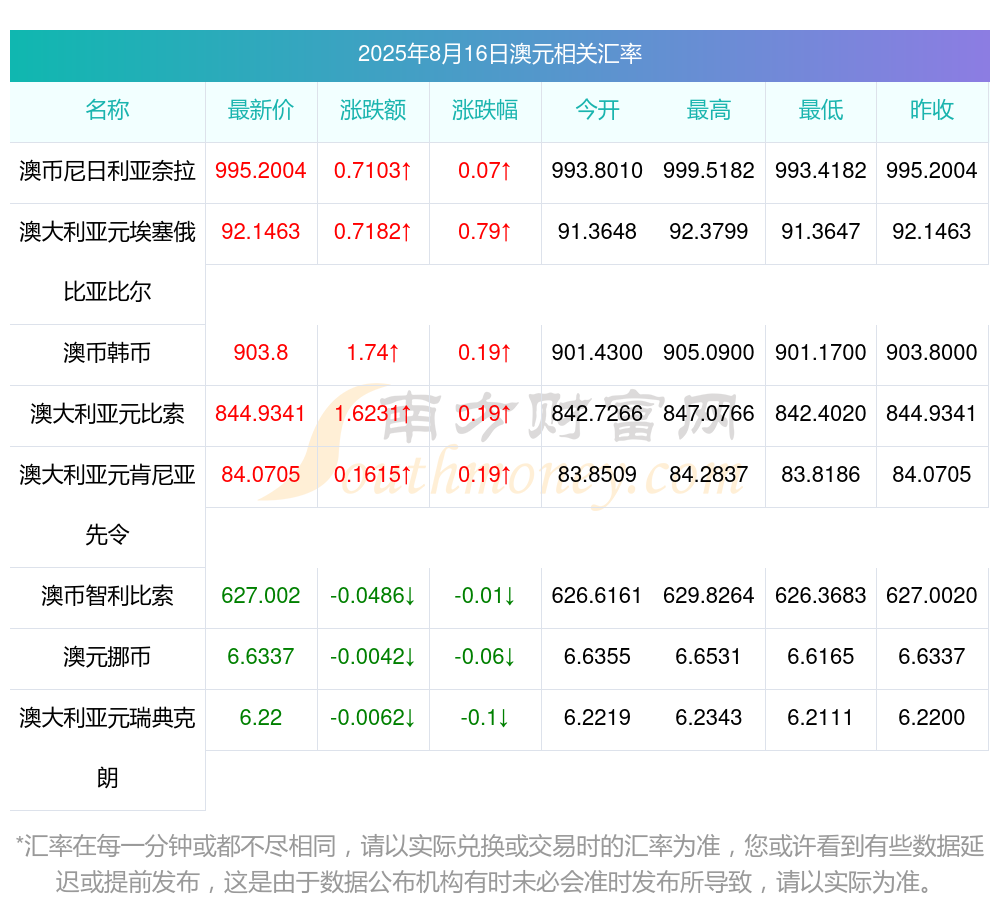Click change amount 0.7182↑
The width and height of the screenshot is (1000, 913).
(x=373, y=231)
